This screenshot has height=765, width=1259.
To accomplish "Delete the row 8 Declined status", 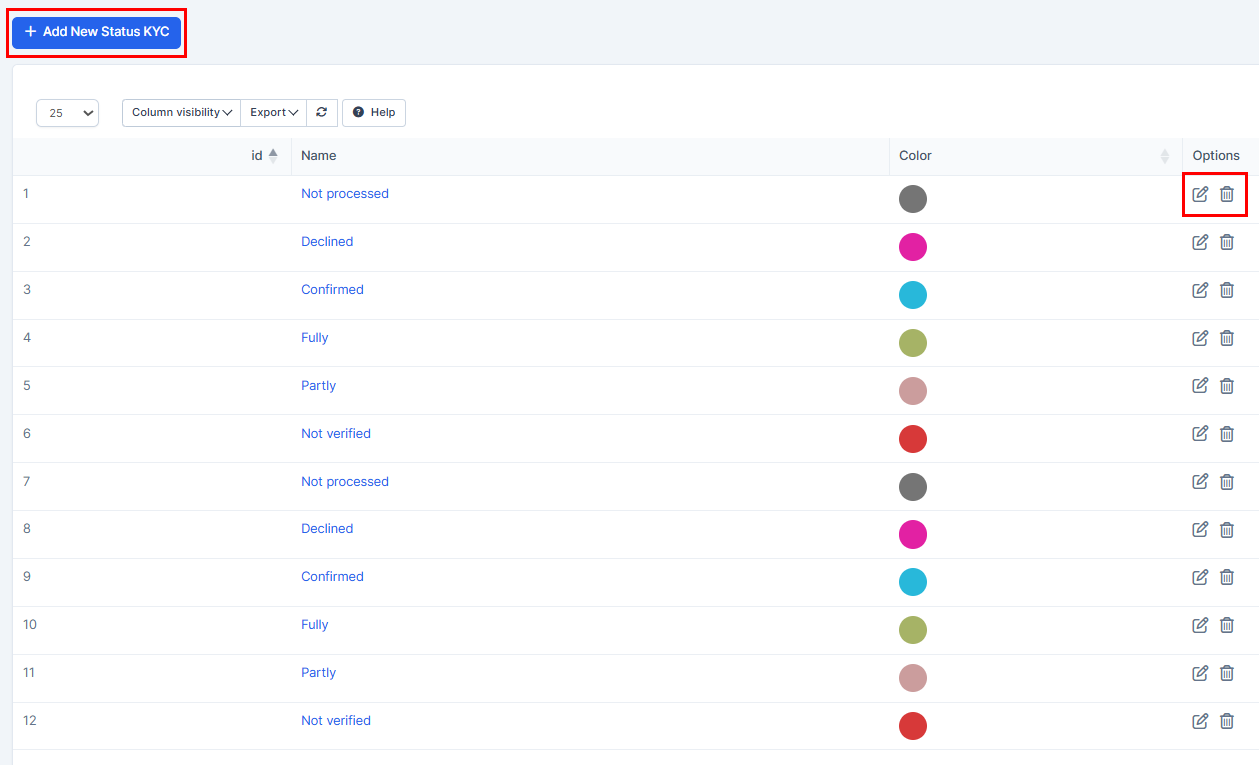I will click(x=1227, y=529).
